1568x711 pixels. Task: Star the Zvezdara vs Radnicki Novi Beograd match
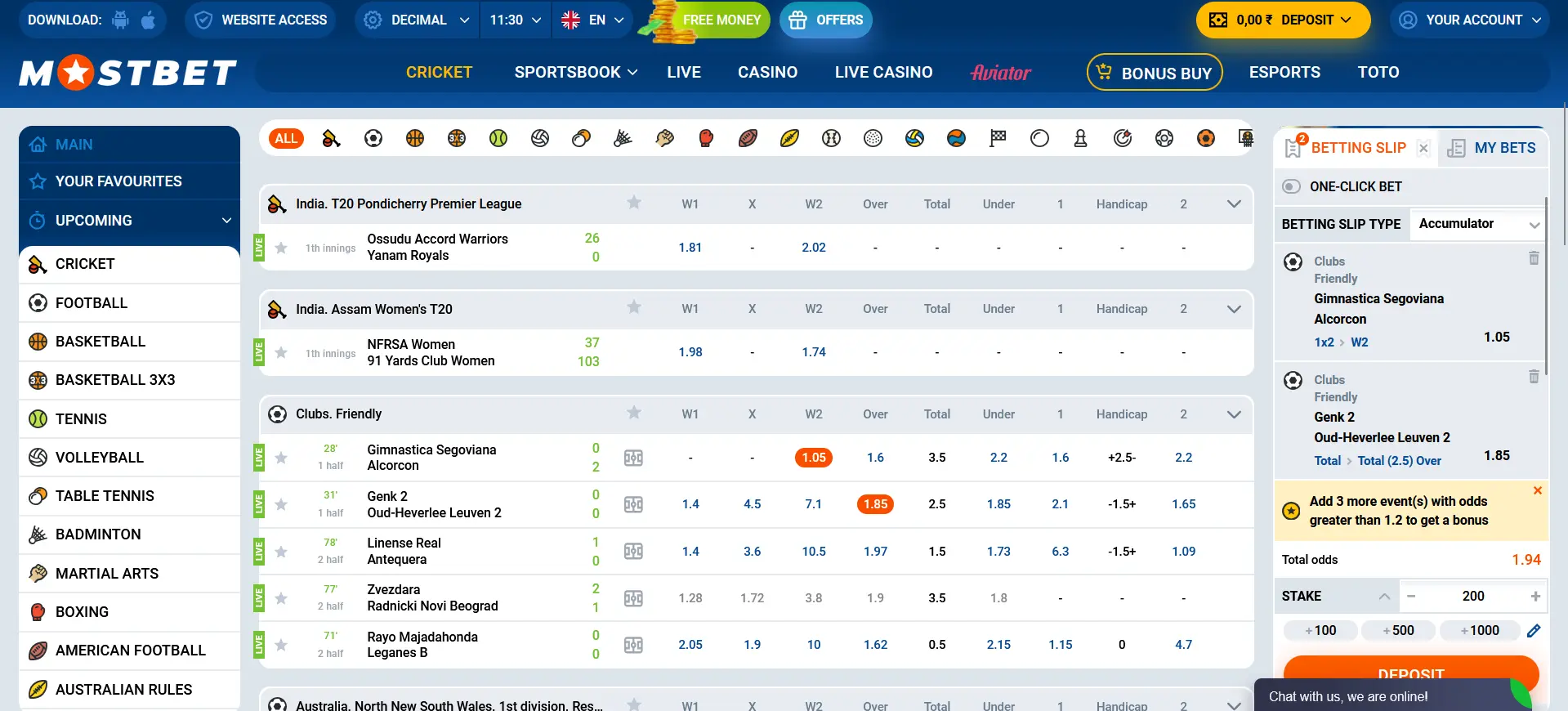tap(281, 598)
